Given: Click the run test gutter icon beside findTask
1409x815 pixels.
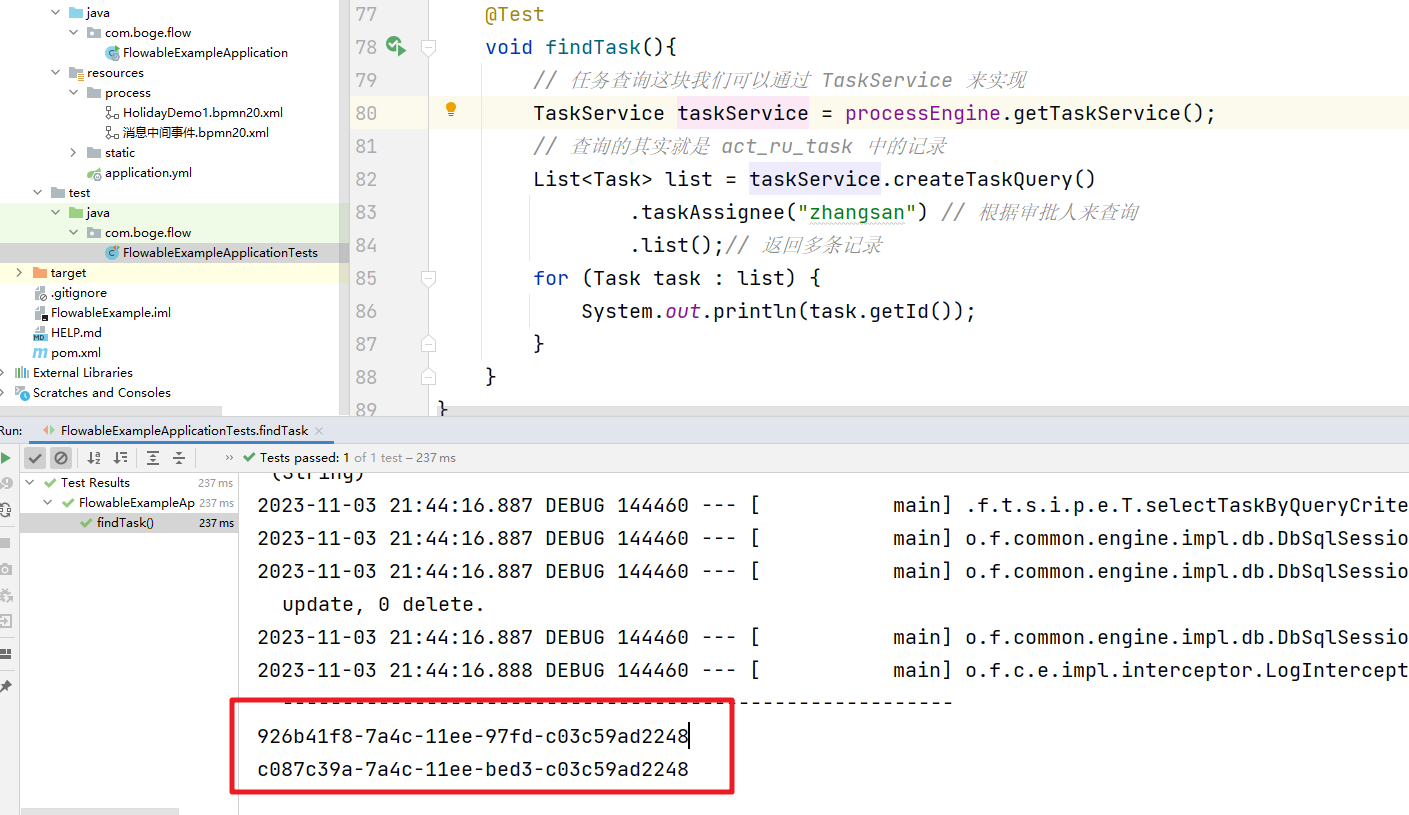Looking at the screenshot, I should [395, 46].
